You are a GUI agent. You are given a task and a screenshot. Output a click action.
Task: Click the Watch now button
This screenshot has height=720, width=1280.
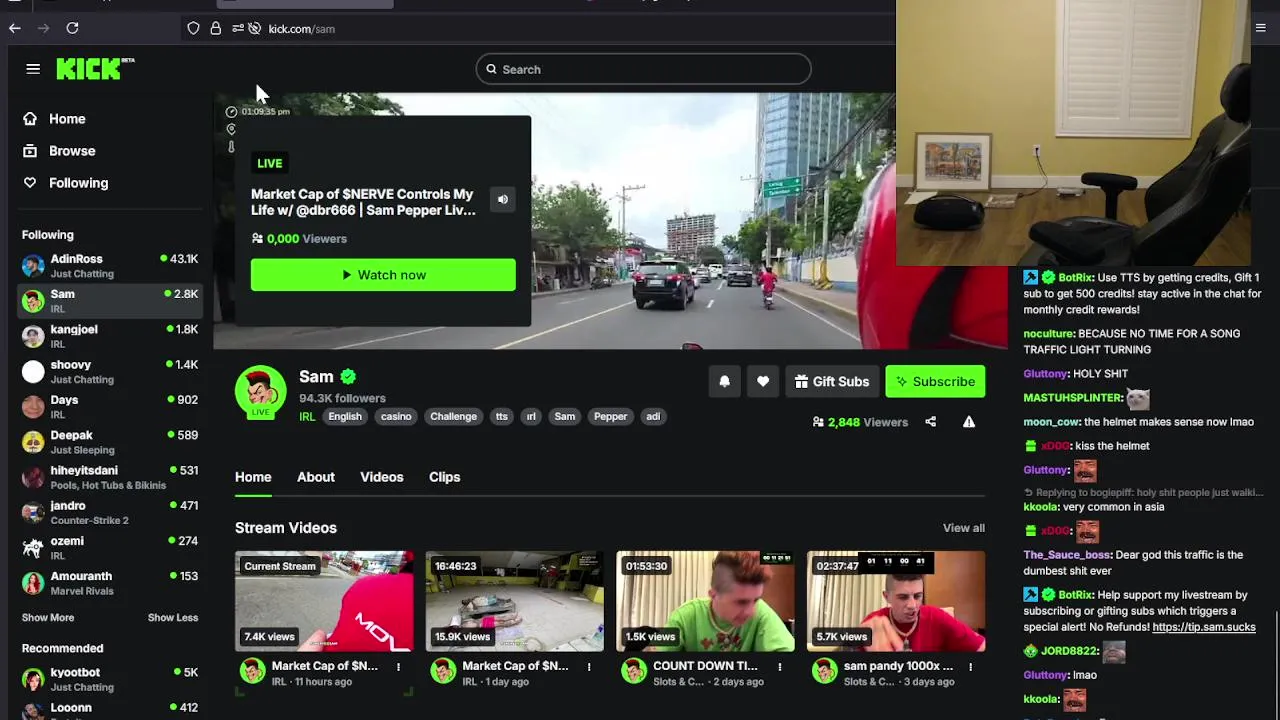point(383,275)
